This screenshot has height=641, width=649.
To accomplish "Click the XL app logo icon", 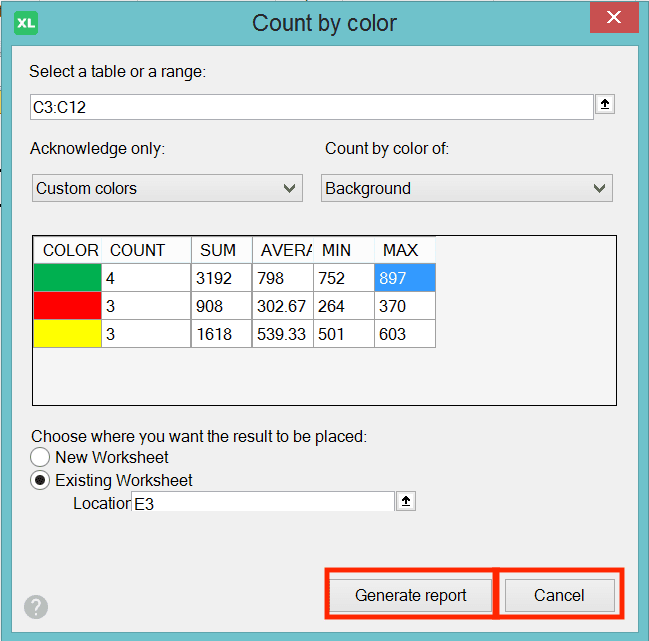I will 26,23.
